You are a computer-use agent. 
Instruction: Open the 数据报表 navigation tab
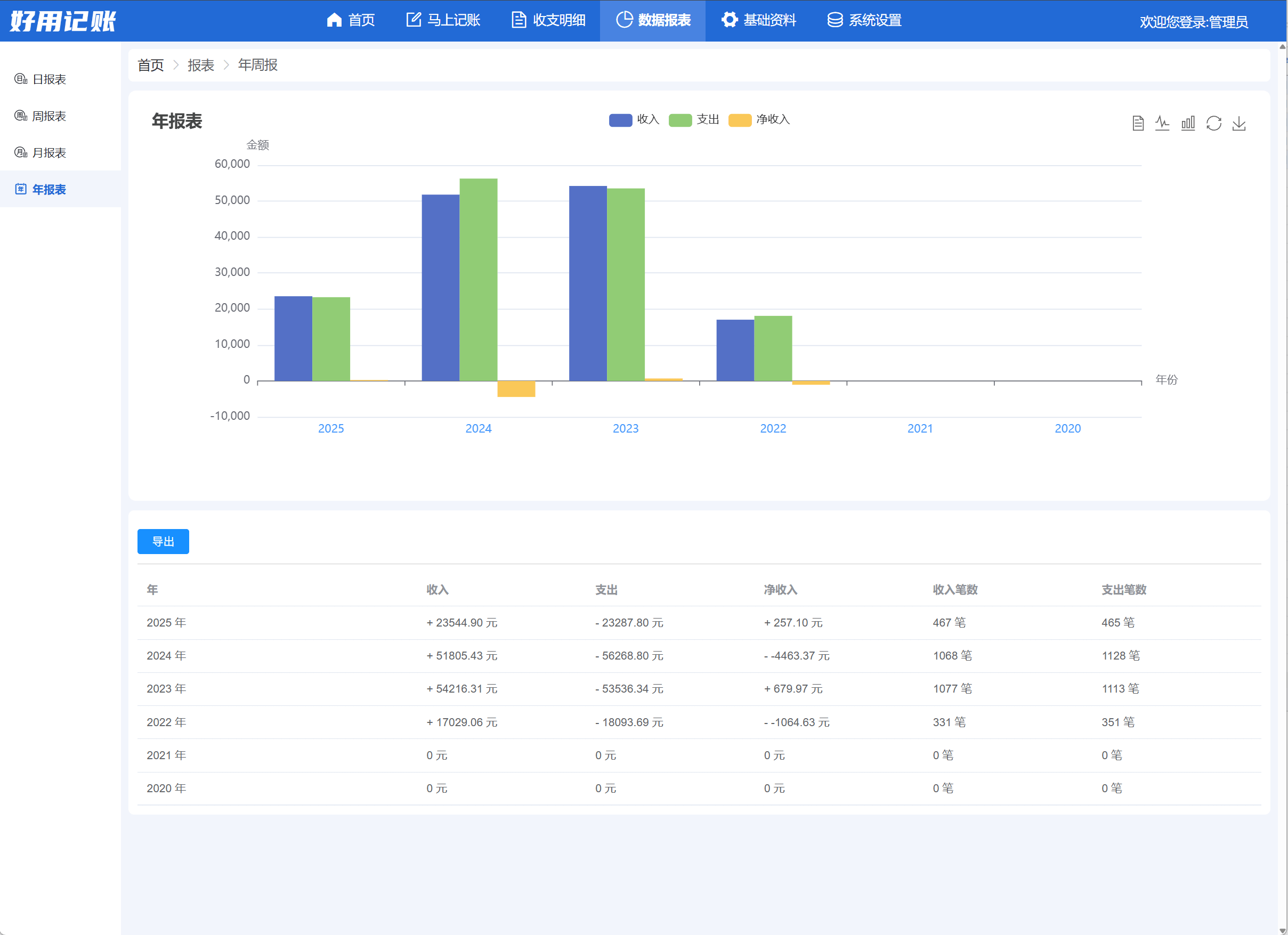653,20
